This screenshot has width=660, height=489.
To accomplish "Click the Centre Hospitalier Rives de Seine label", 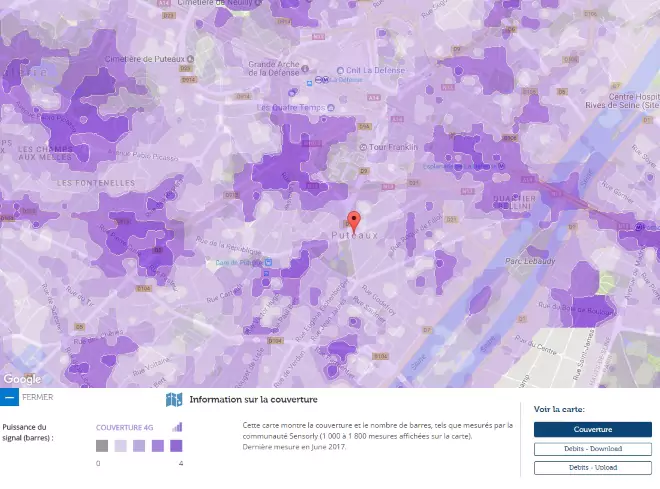I will point(623,101).
